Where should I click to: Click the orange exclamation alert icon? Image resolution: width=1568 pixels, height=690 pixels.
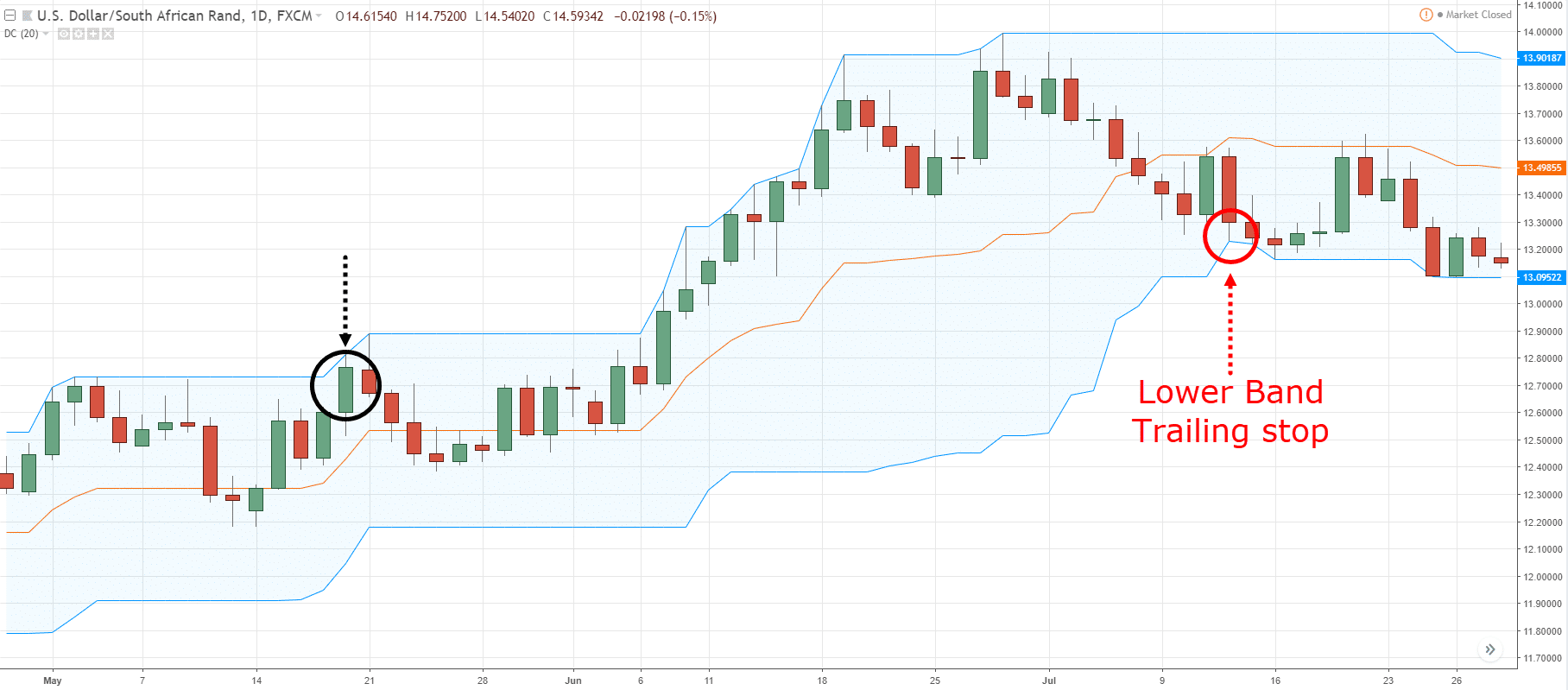click(1426, 15)
